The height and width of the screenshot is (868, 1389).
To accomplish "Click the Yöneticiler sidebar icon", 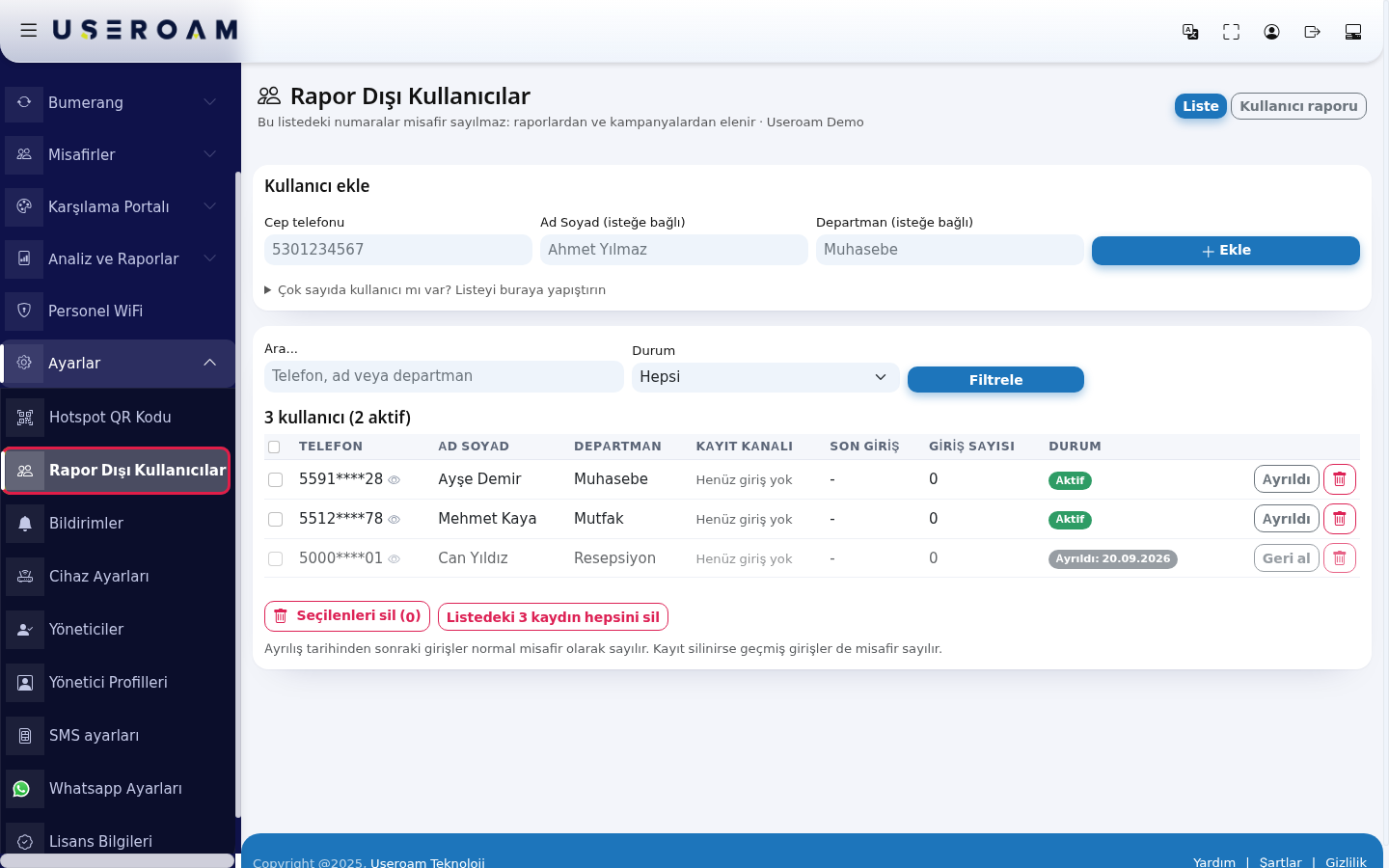I will 25,630.
